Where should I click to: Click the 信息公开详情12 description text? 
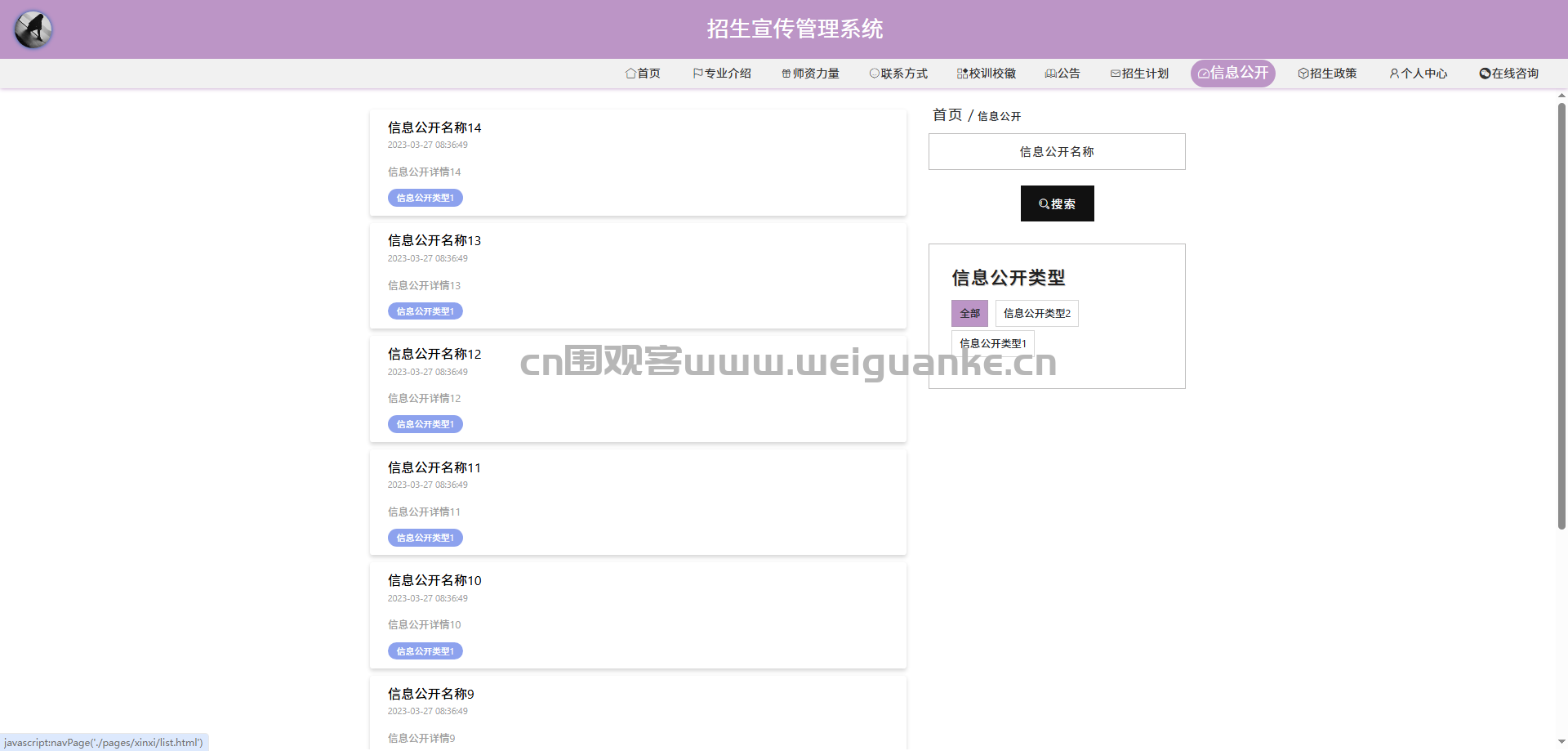(424, 398)
